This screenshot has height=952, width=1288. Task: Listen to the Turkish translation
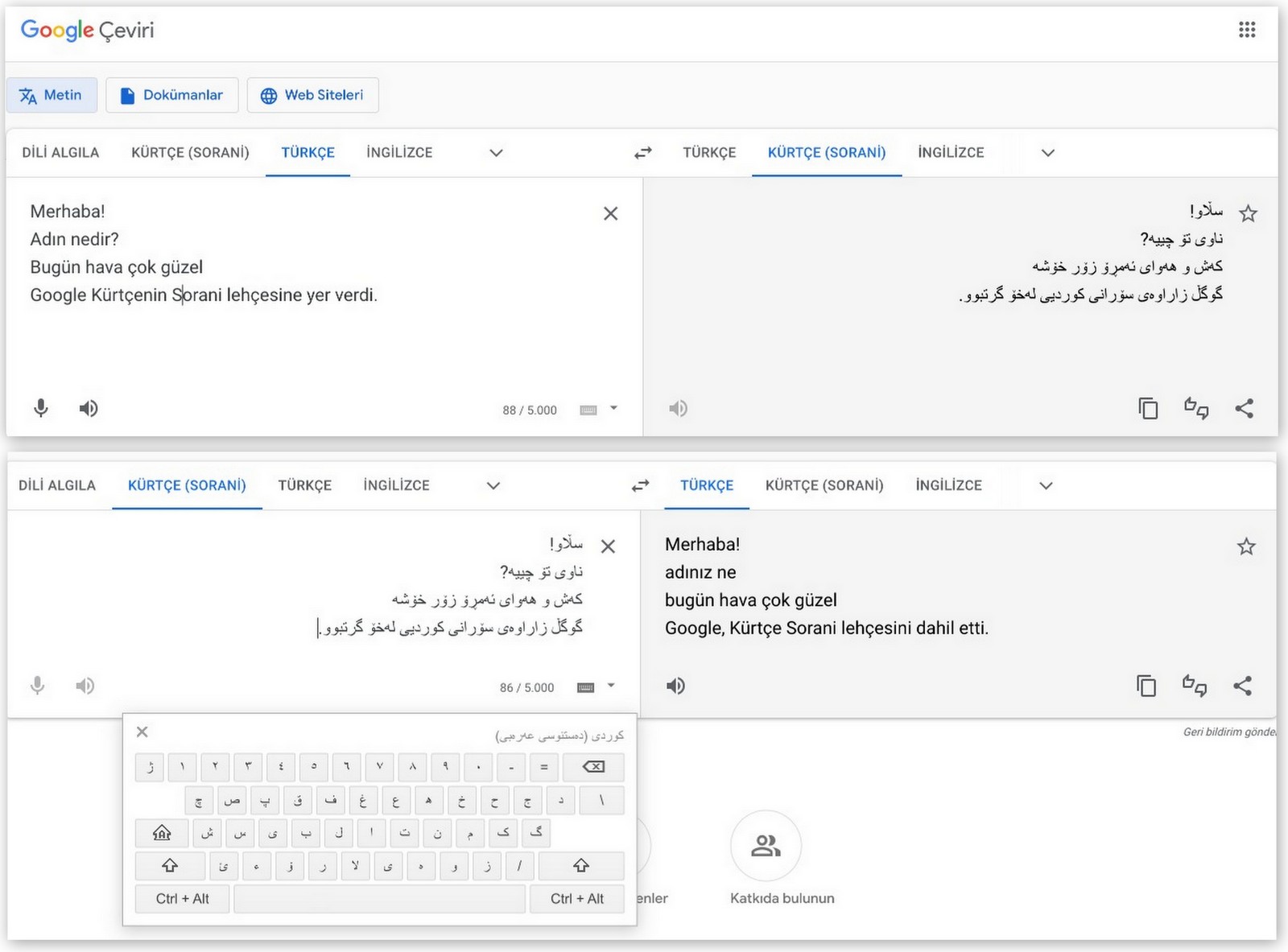(x=675, y=686)
